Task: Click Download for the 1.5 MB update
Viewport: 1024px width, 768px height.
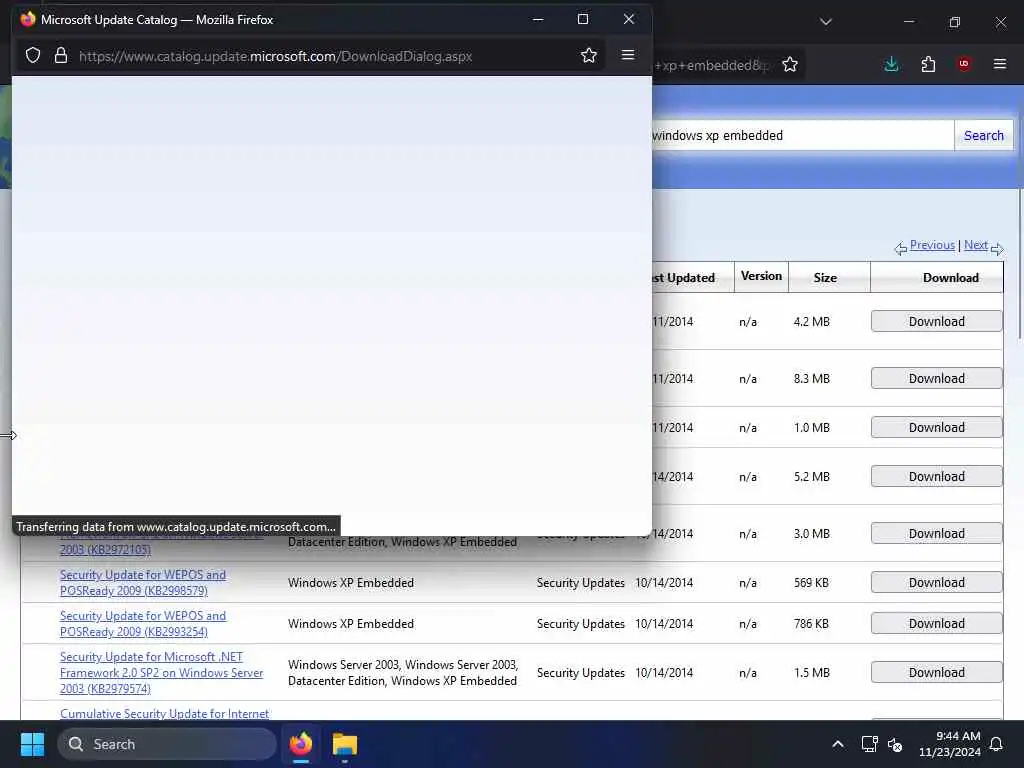Action: (x=936, y=673)
